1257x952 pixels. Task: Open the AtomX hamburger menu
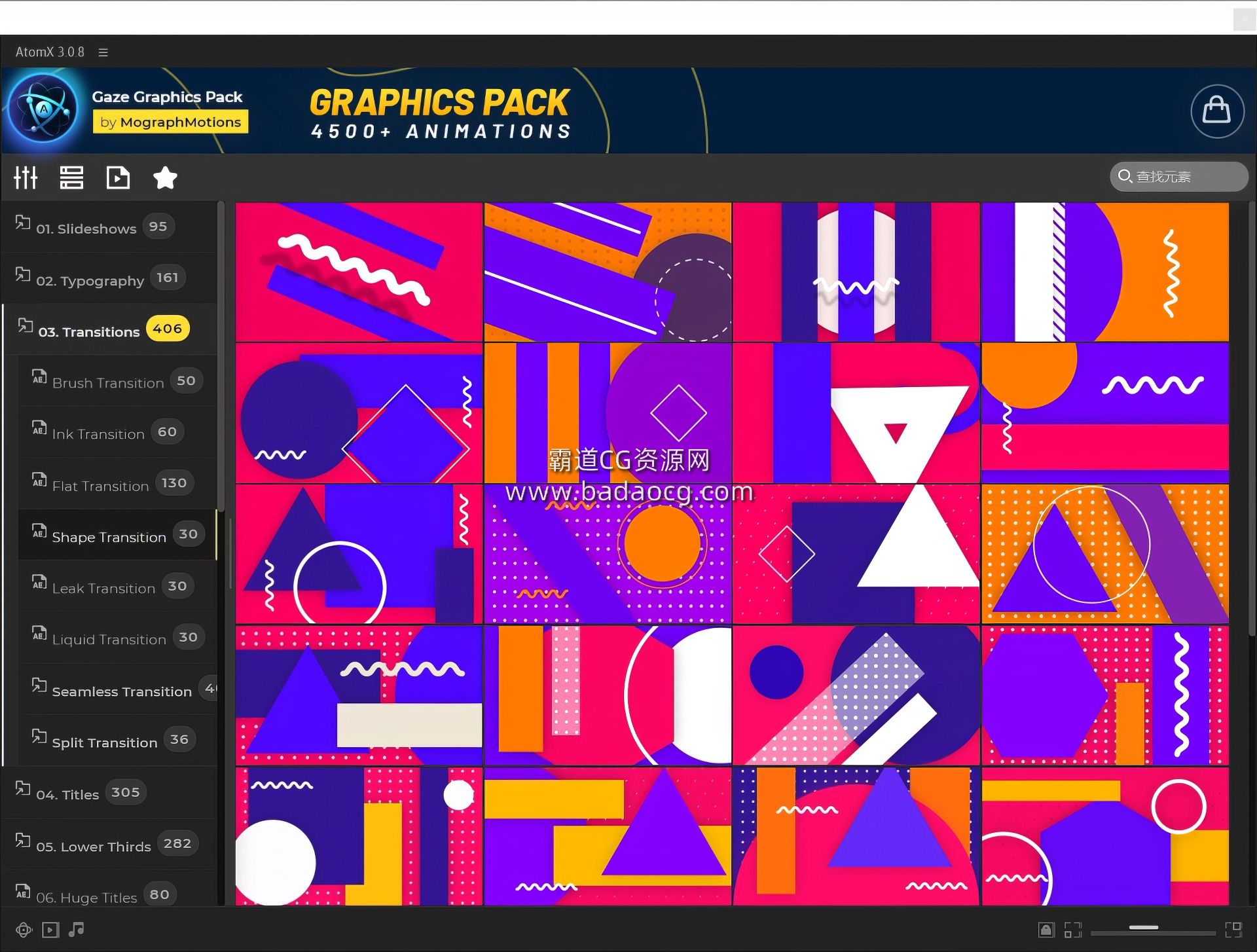click(x=103, y=52)
